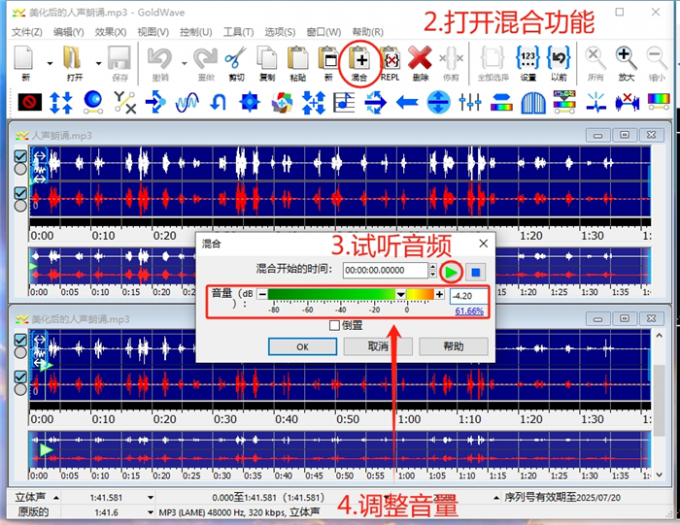Open the 视图(V) menu
680x525 pixels.
point(153,32)
